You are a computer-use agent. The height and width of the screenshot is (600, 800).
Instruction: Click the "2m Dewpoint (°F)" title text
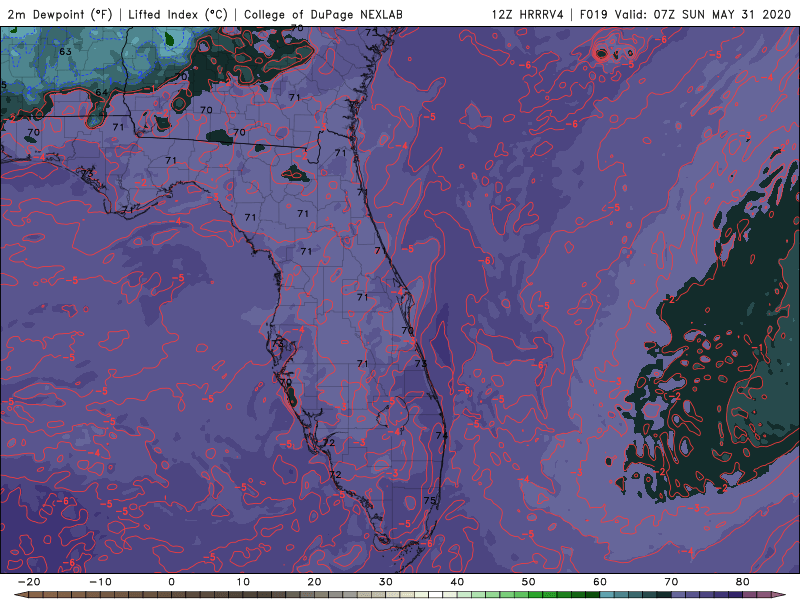point(60,14)
